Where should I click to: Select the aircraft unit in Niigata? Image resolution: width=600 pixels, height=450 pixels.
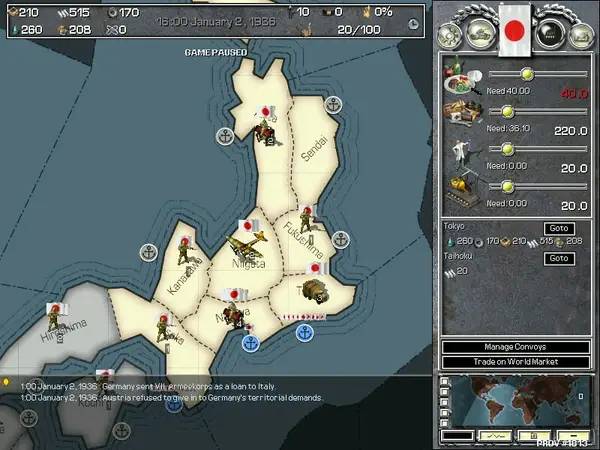click(245, 248)
